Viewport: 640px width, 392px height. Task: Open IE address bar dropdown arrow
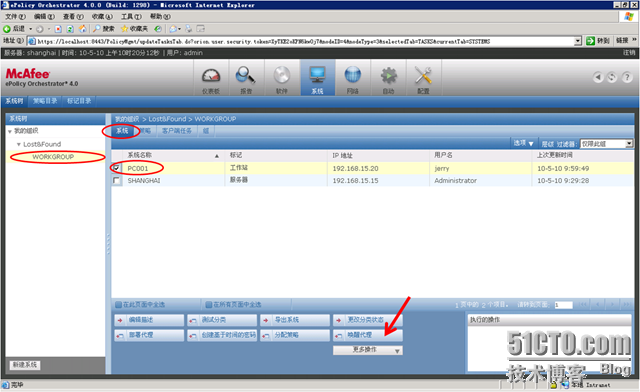[x=578, y=41]
